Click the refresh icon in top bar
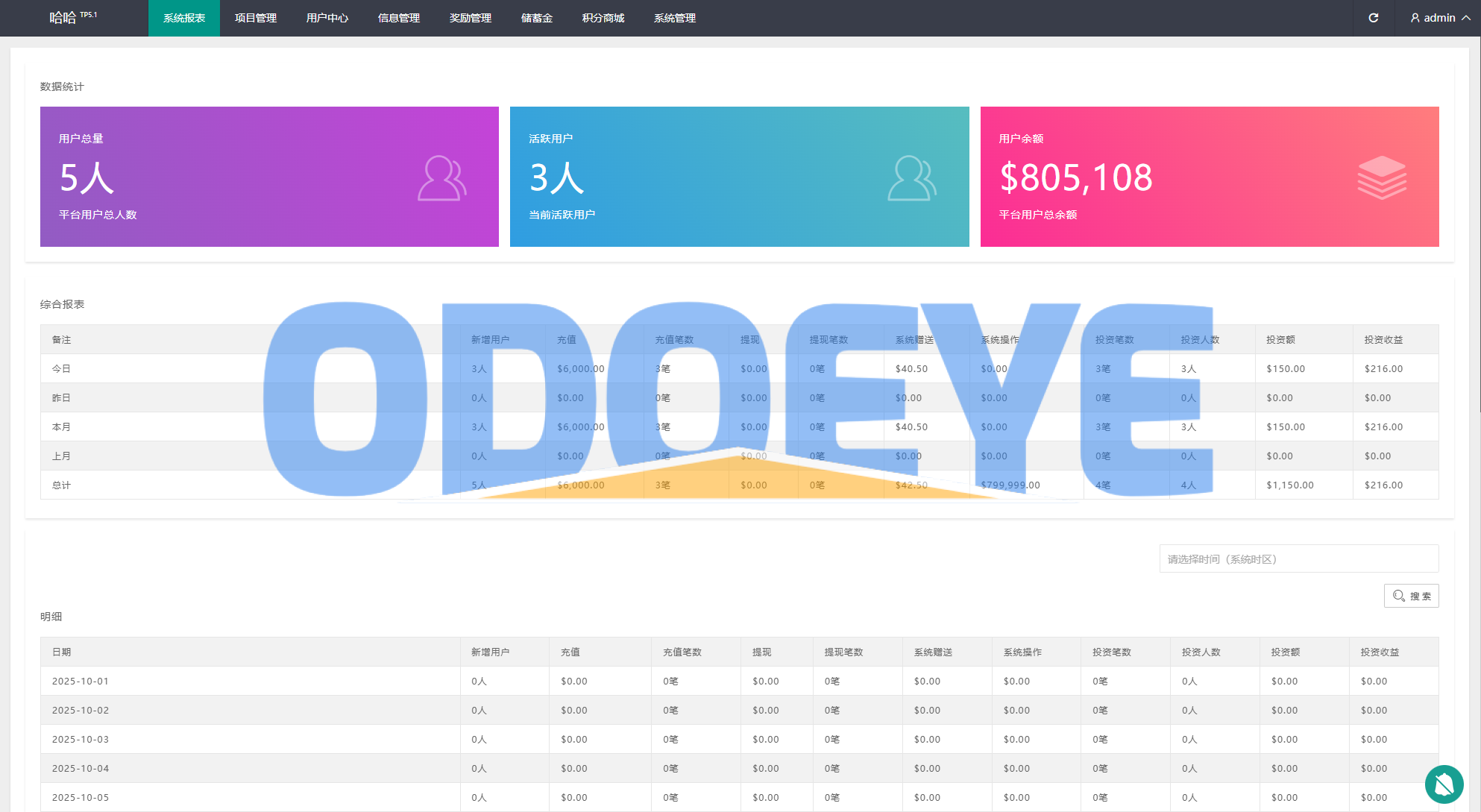Screen dimensions: 1481x812 tap(1373, 18)
